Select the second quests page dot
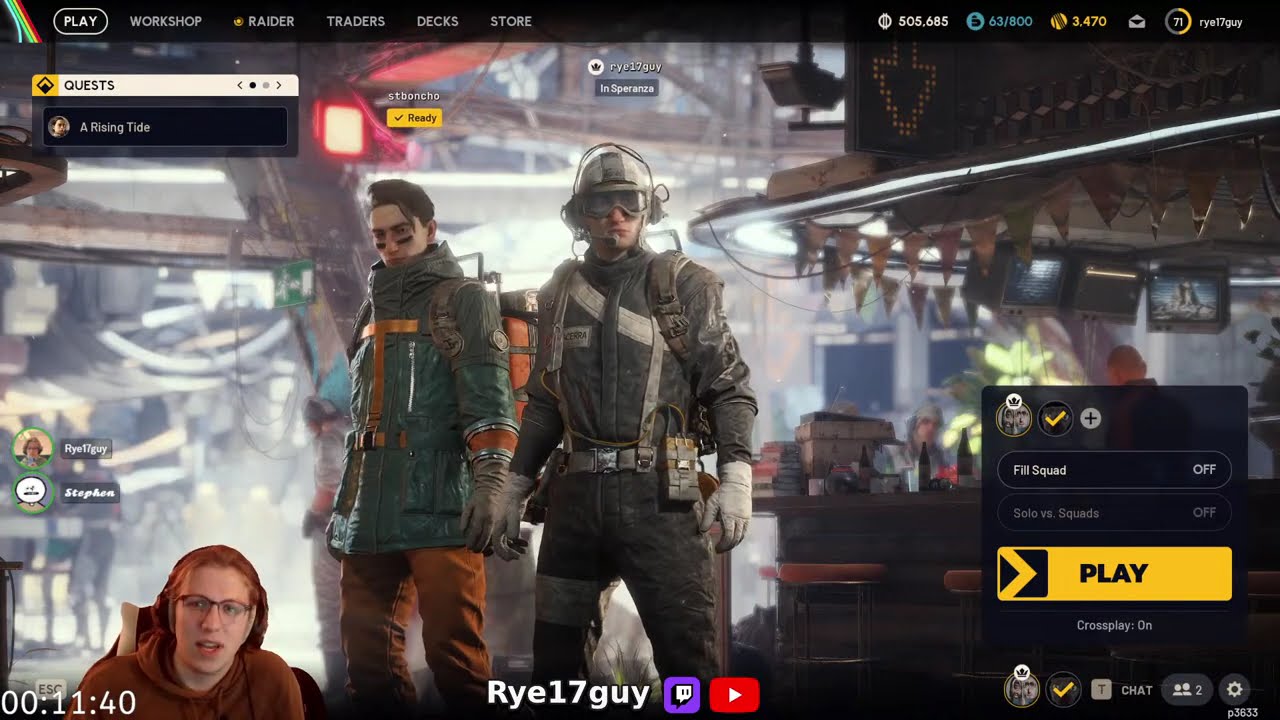The image size is (1280, 720). pos(265,85)
